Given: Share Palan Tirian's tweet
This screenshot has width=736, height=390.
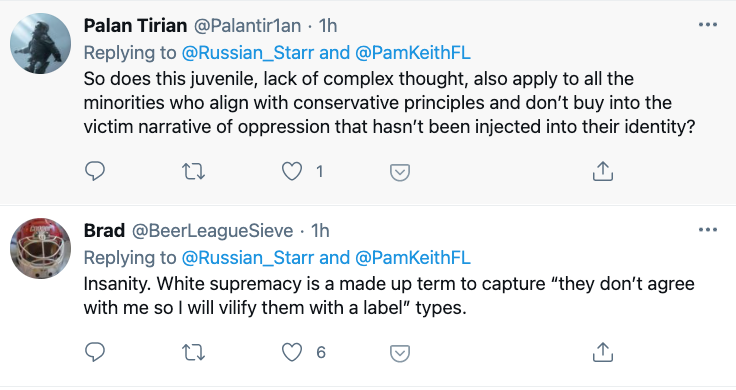Looking at the screenshot, I should point(603,171).
